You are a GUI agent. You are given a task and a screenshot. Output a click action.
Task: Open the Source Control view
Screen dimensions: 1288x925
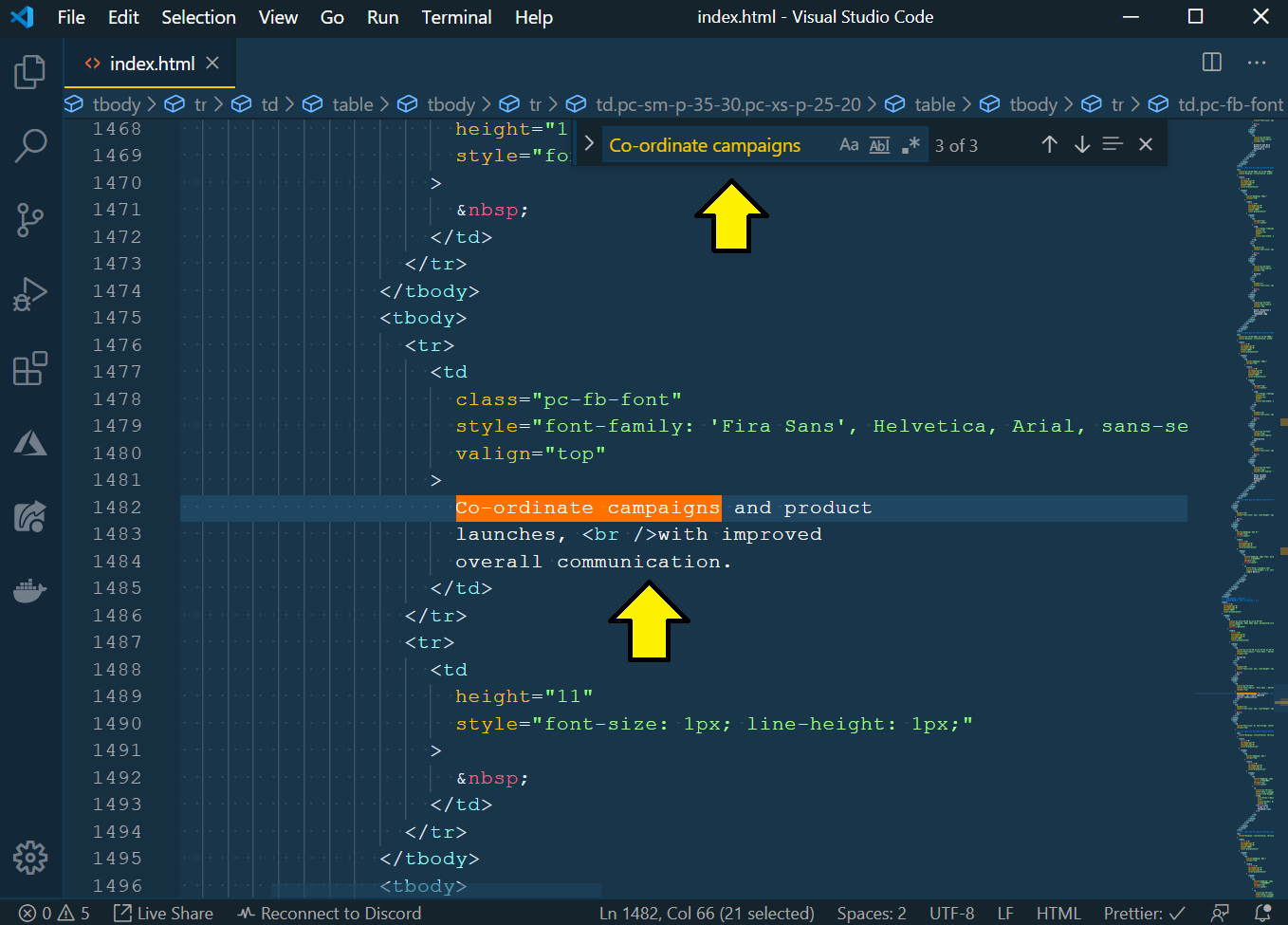click(30, 220)
